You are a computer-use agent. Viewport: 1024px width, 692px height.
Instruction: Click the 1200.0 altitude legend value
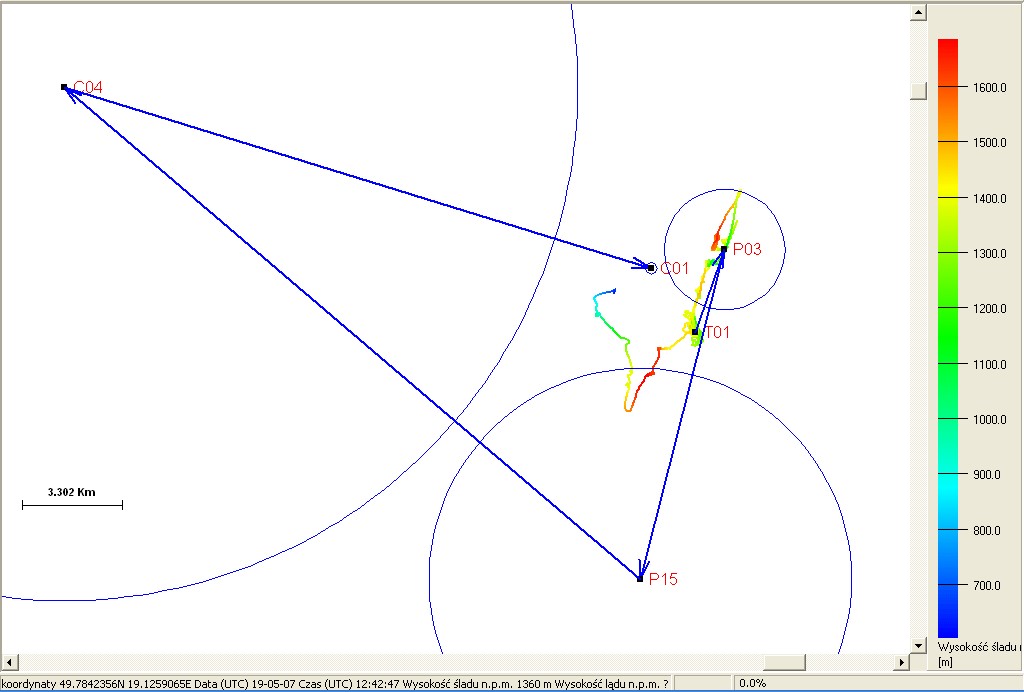click(x=990, y=308)
